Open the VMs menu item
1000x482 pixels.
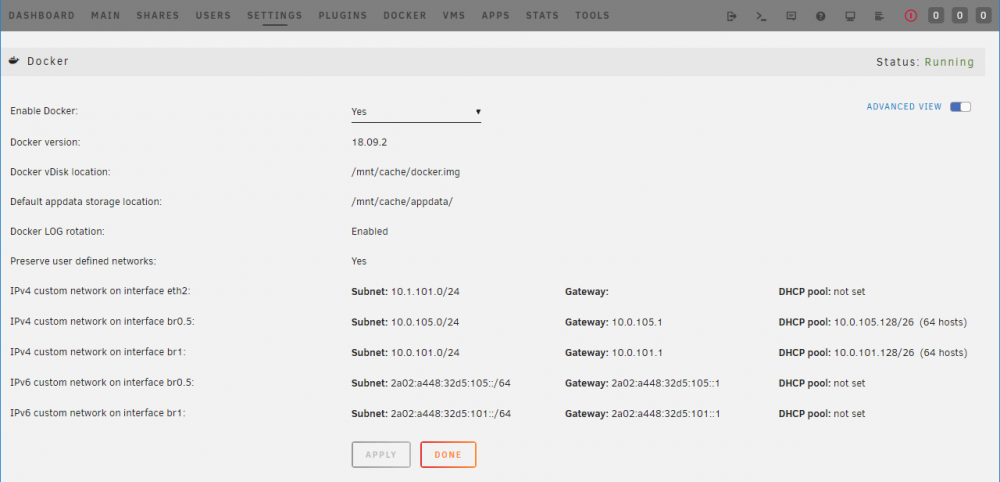tap(454, 15)
